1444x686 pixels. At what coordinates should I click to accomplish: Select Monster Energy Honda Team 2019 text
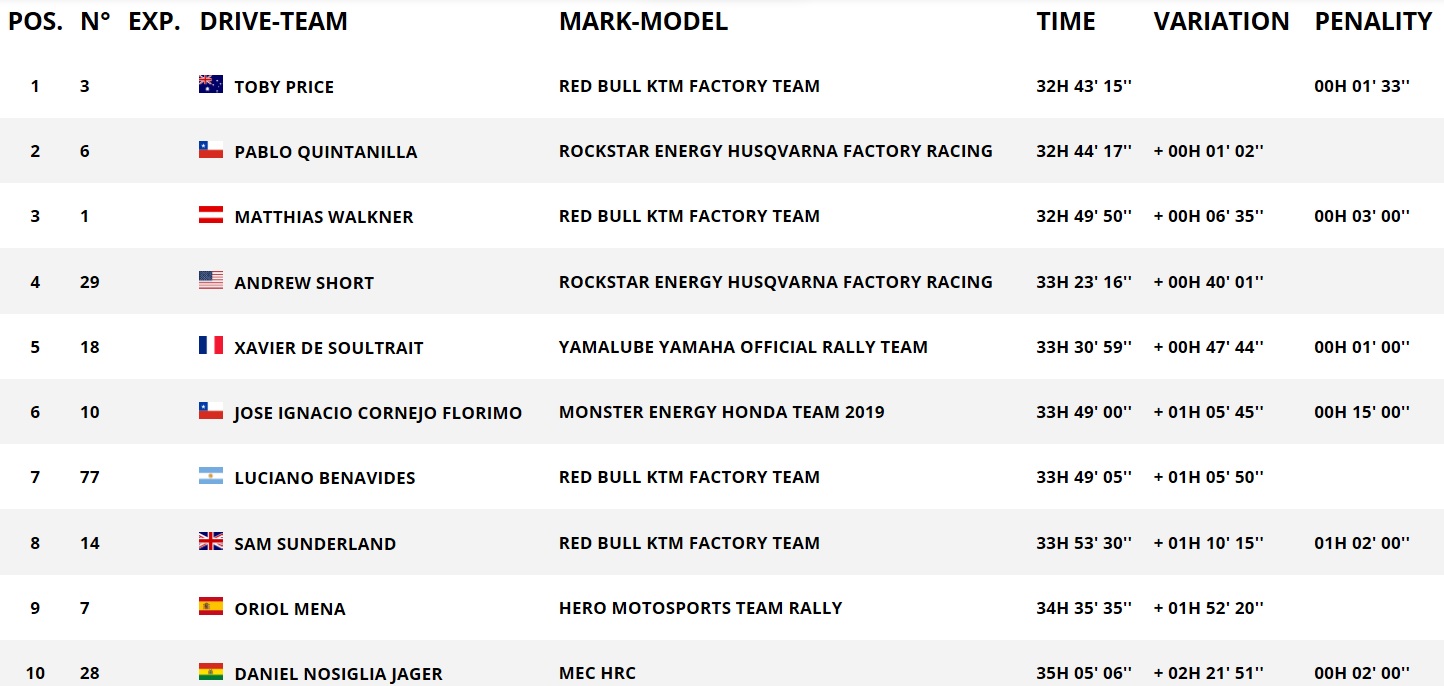721,411
